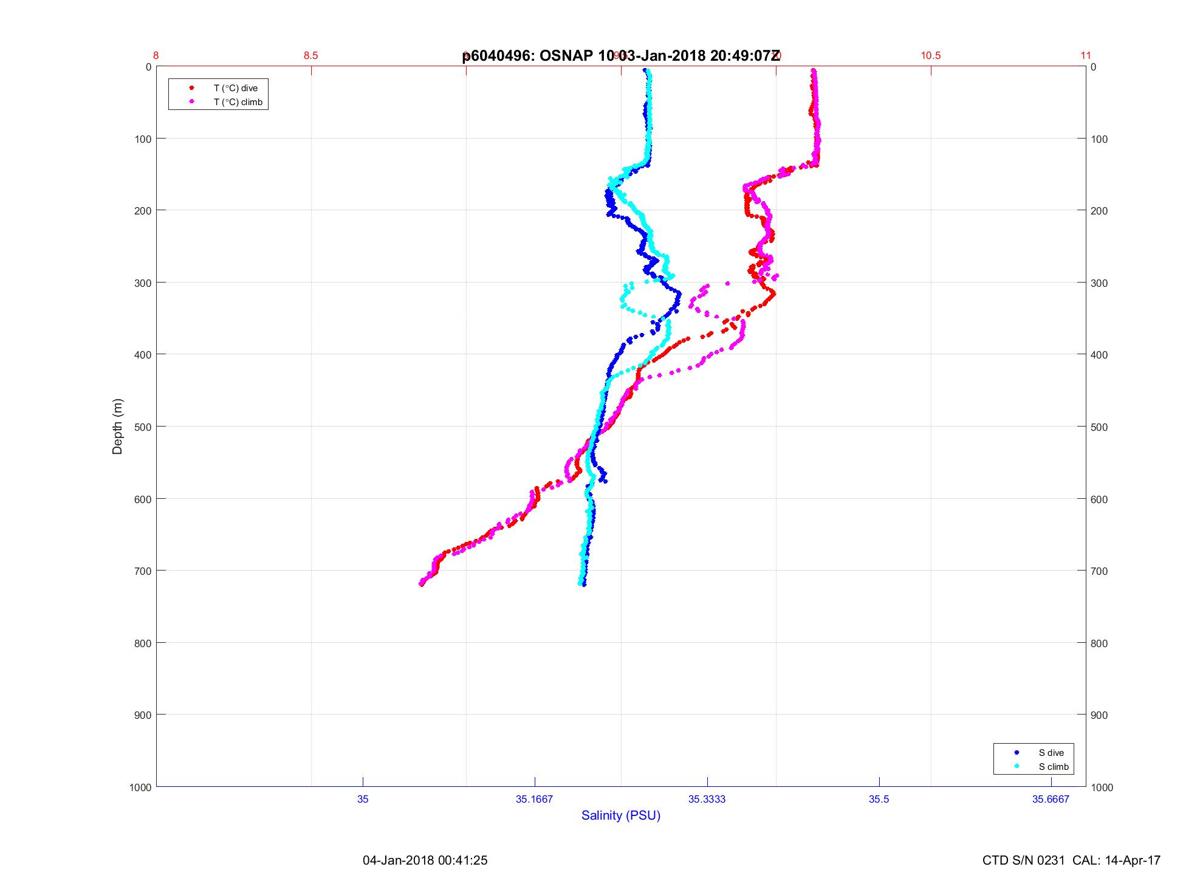Click the 100 tick on left depth axis
Image resolution: width=1200 pixels, height=885 pixels.
pos(141,139)
